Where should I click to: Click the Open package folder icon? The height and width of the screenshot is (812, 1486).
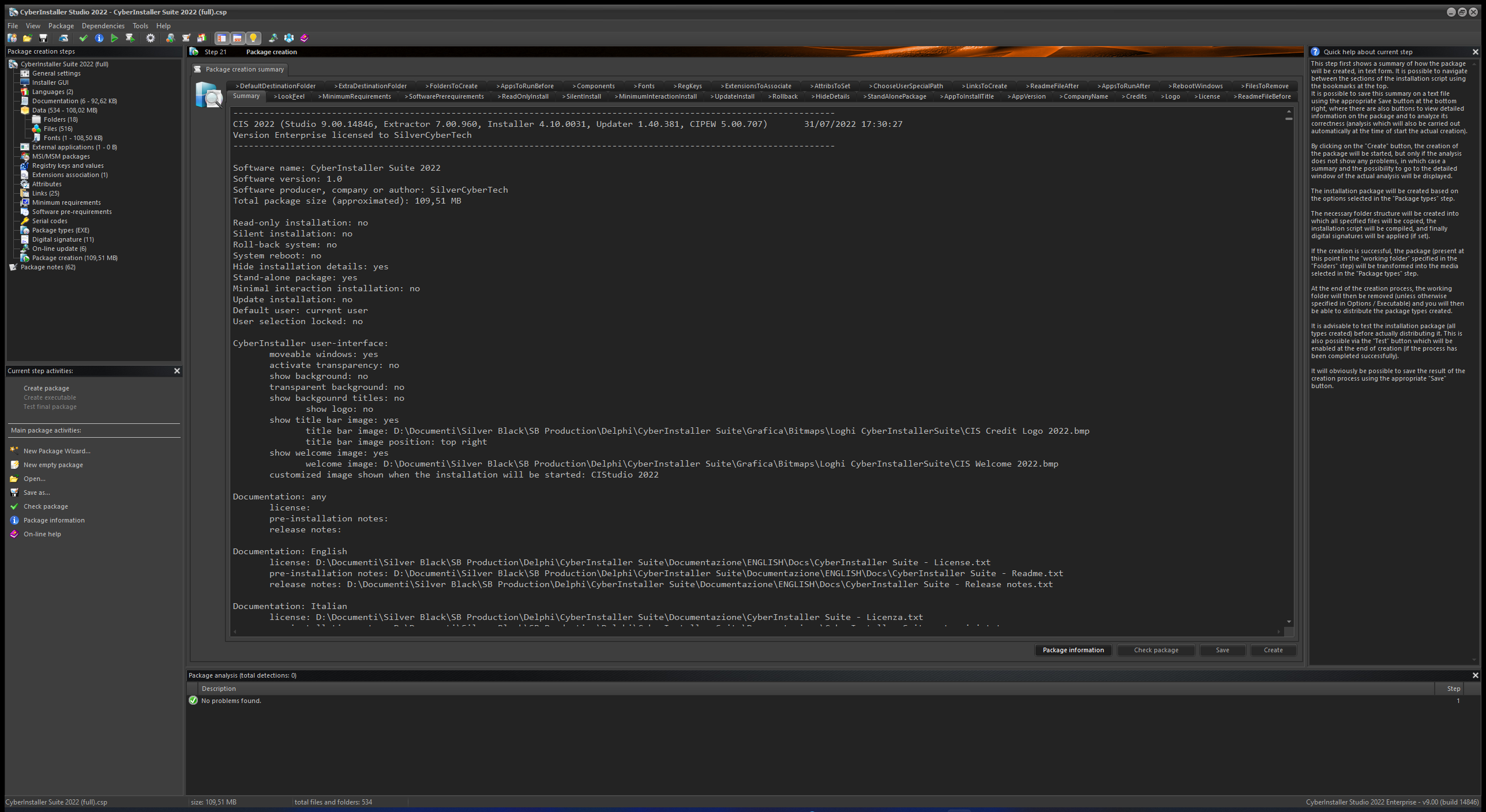[27, 38]
